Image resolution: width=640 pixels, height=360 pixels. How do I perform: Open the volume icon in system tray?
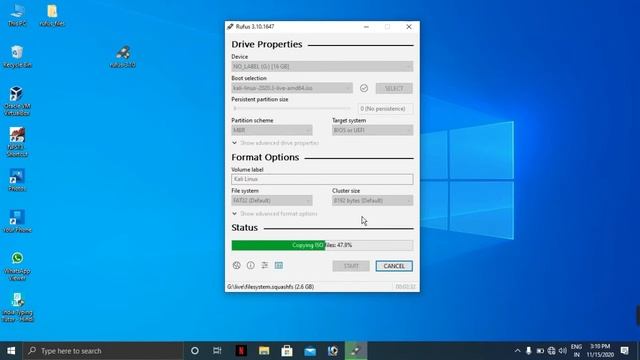pos(563,351)
